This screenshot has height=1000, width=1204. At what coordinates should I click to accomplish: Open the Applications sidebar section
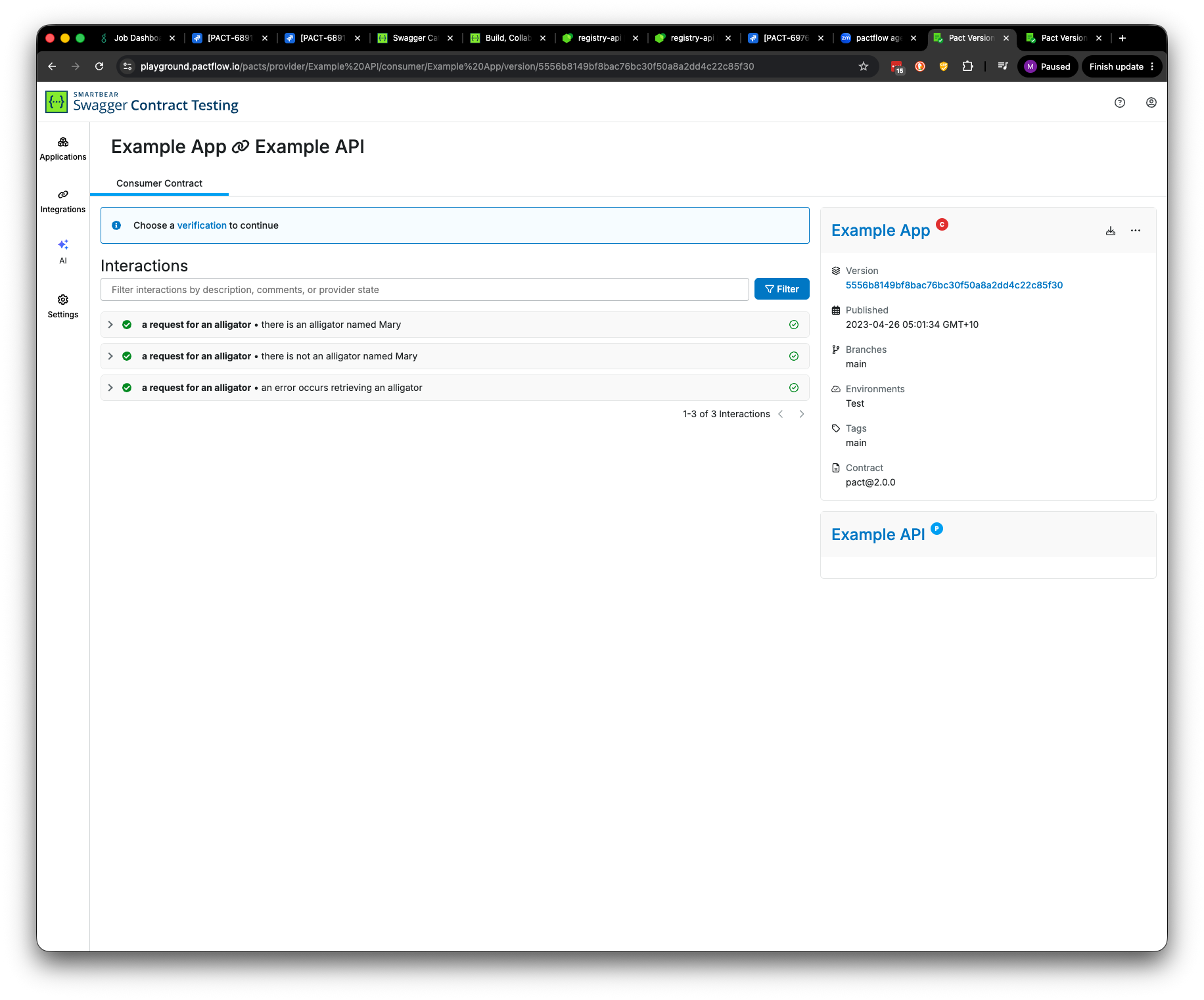pos(63,148)
